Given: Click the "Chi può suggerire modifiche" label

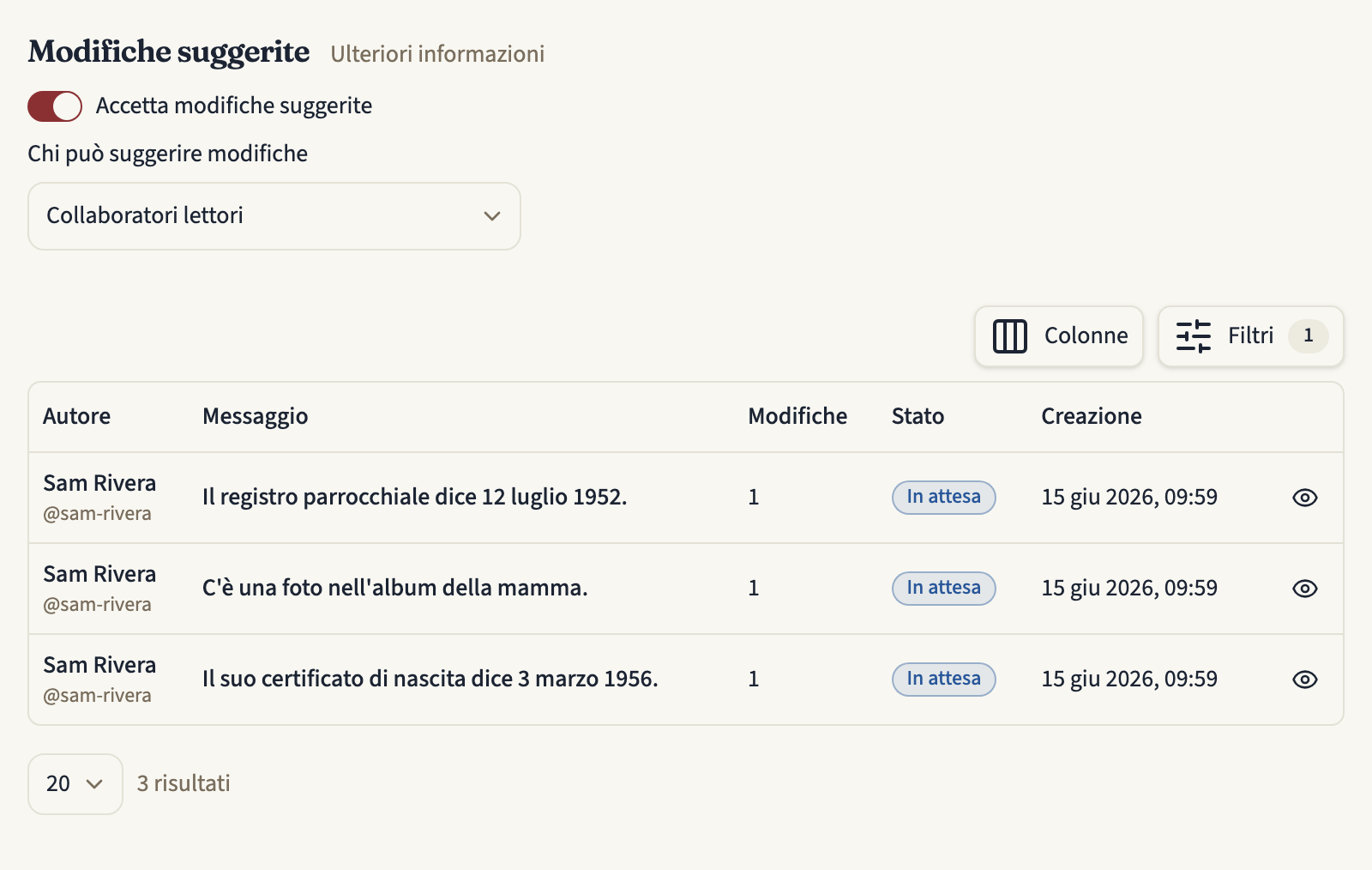Looking at the screenshot, I should [167, 154].
